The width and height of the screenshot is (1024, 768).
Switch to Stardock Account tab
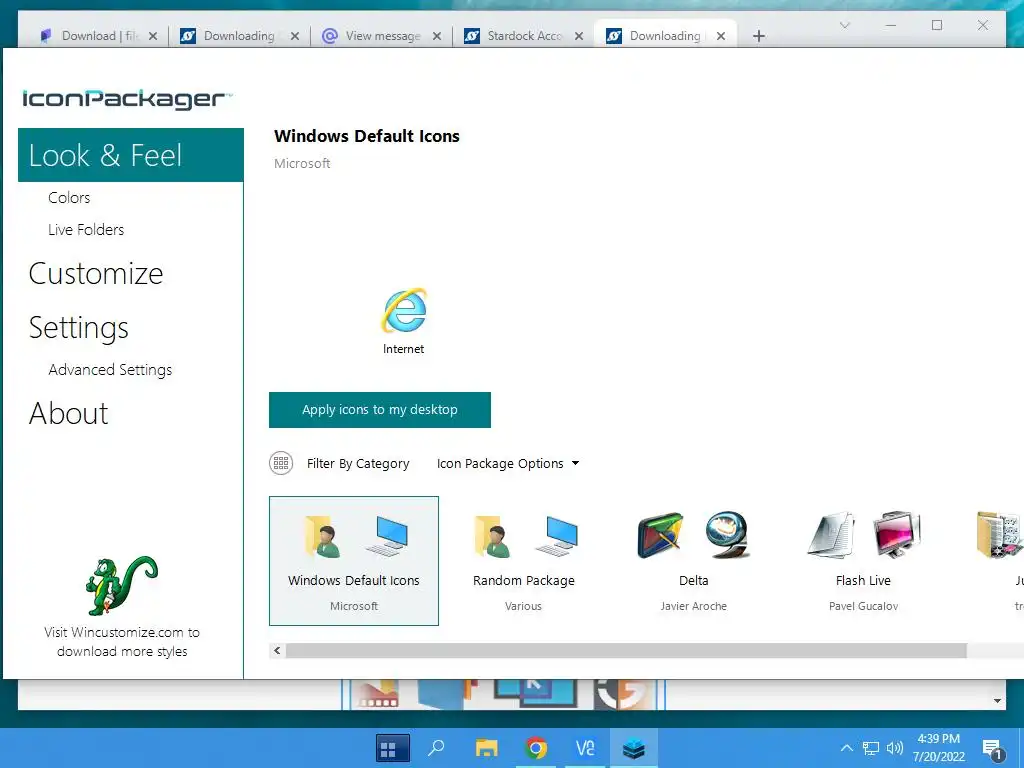524,36
